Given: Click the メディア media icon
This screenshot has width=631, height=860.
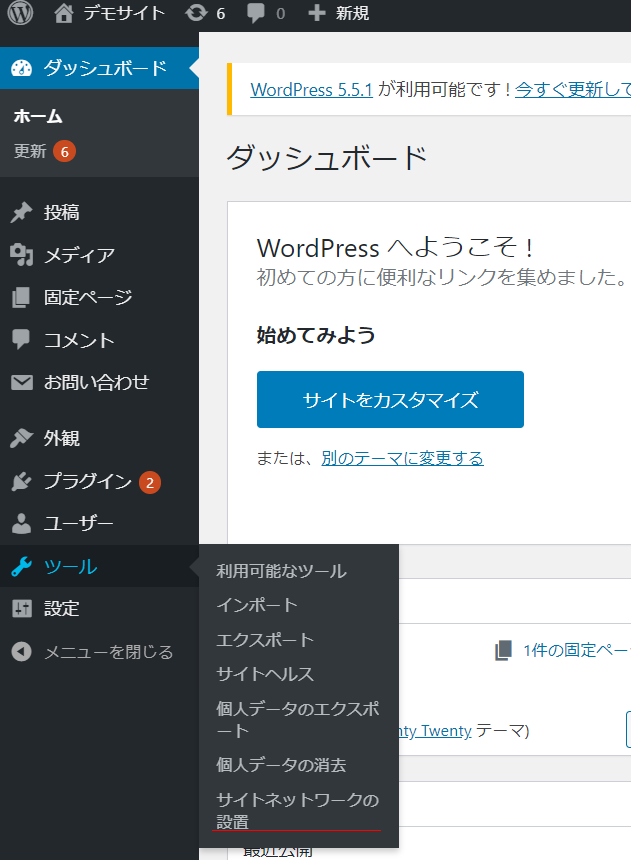Looking at the screenshot, I should click(x=22, y=254).
